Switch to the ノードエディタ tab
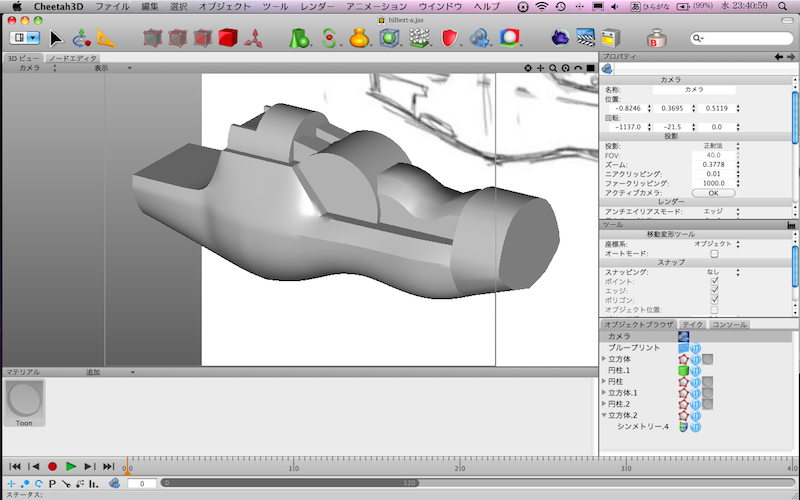Image resolution: width=800 pixels, height=500 pixels. pos(71,58)
